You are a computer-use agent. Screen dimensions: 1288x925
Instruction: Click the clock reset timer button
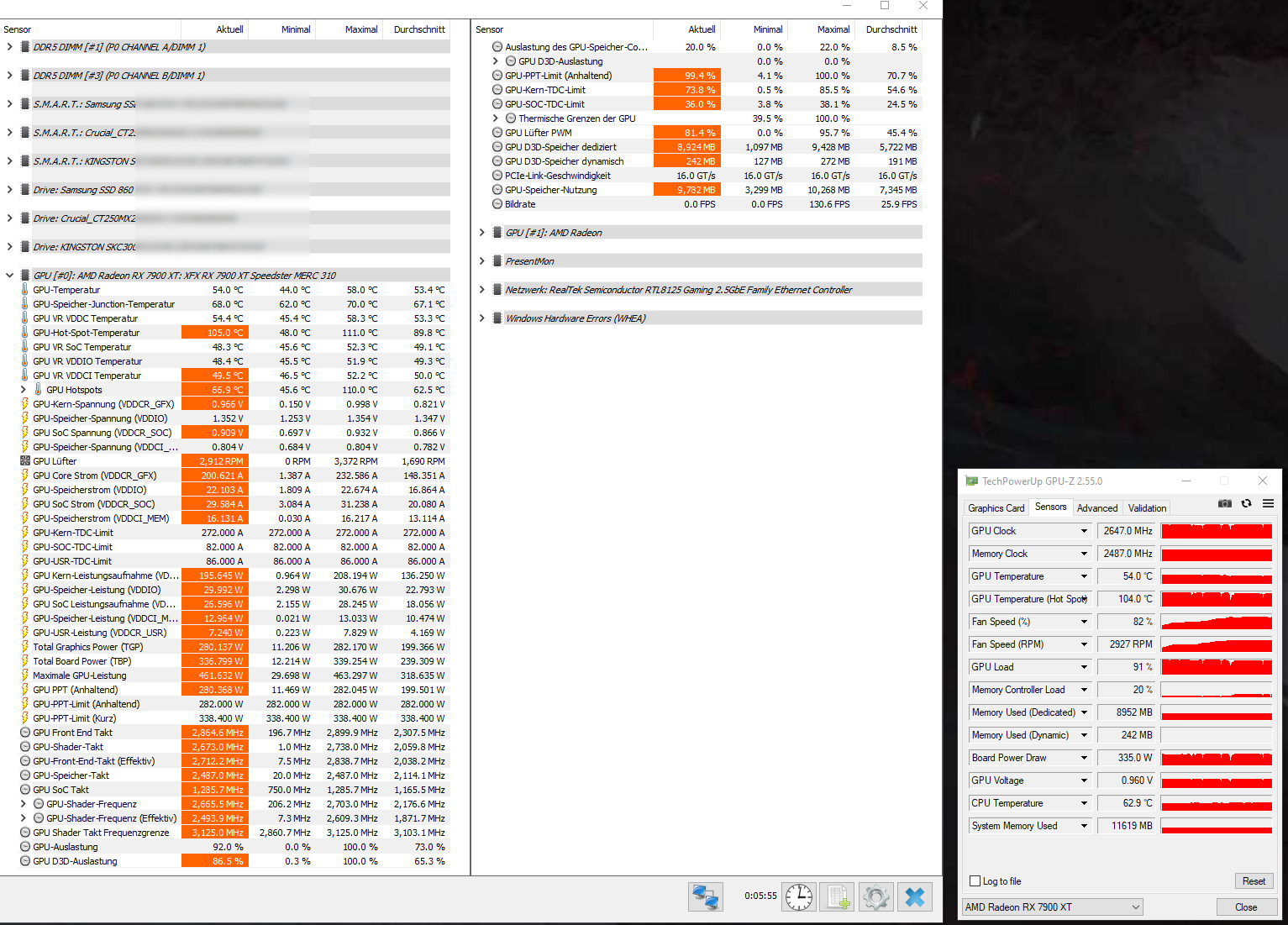tap(799, 897)
